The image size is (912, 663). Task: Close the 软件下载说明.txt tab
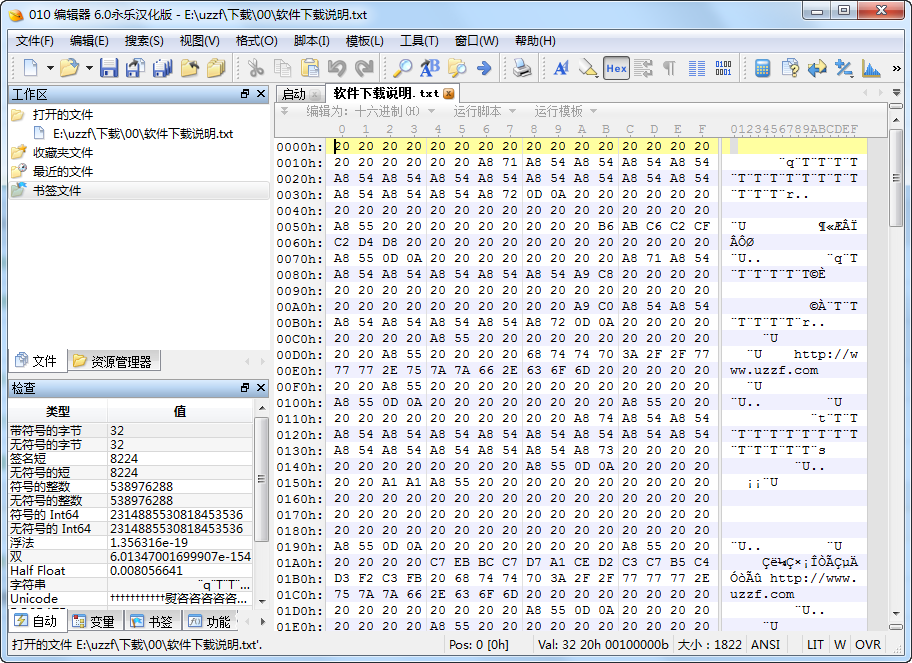(x=449, y=93)
